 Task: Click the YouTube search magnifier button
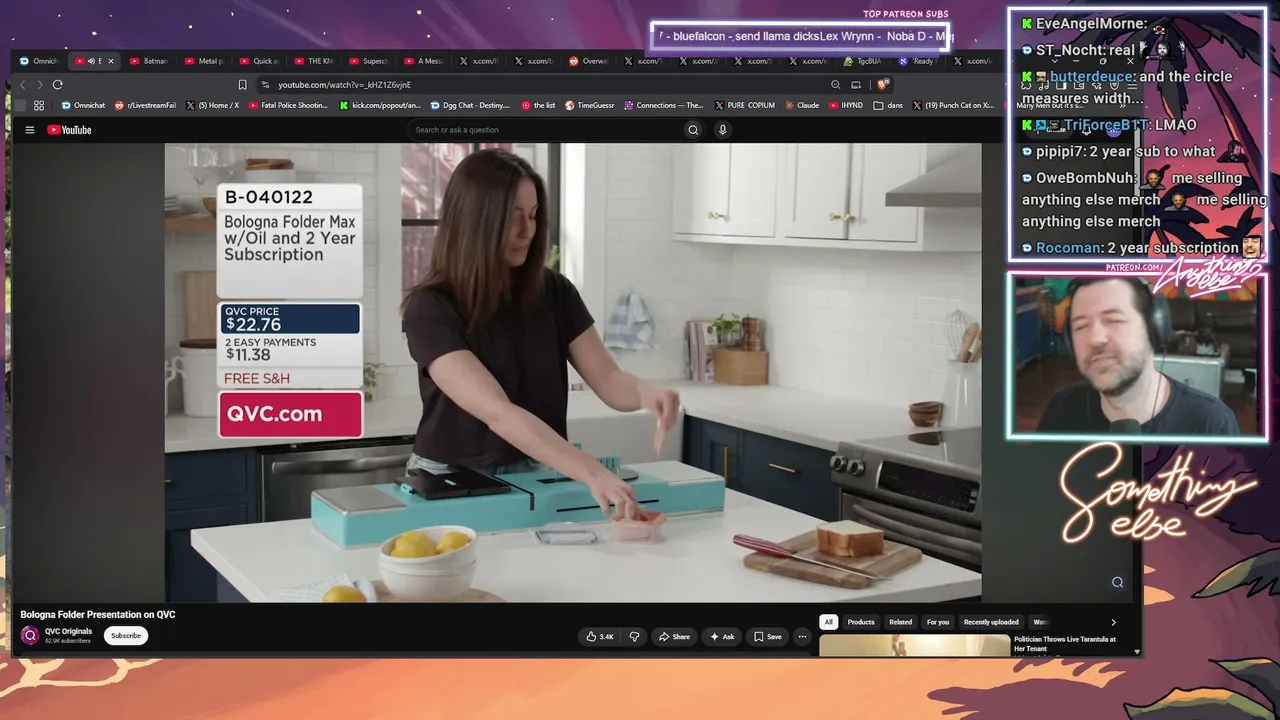[x=693, y=130]
